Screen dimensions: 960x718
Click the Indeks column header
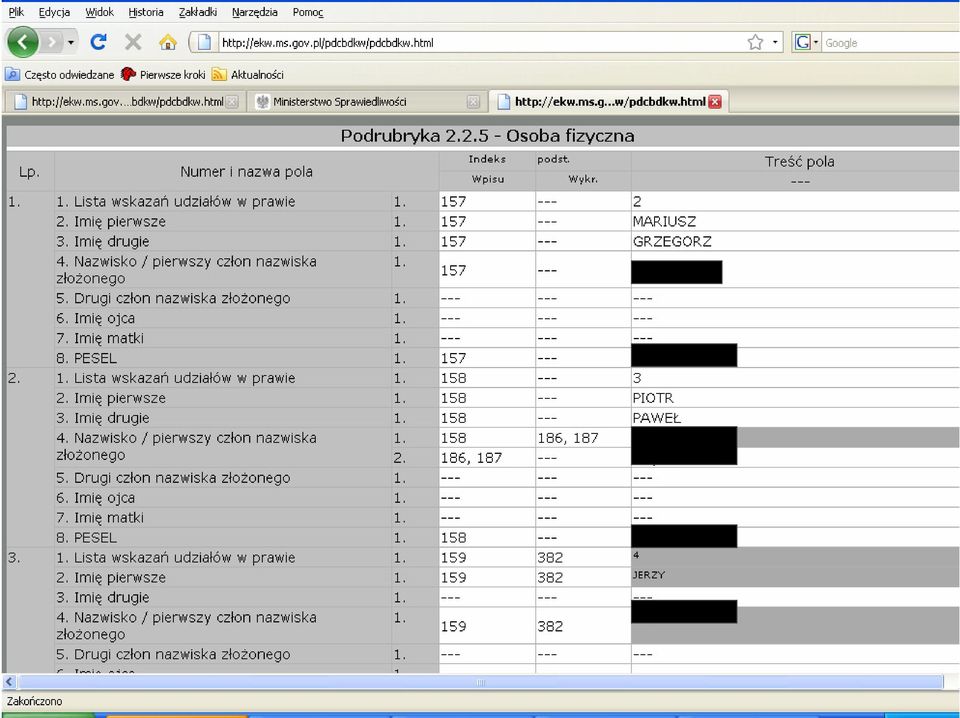click(487, 159)
